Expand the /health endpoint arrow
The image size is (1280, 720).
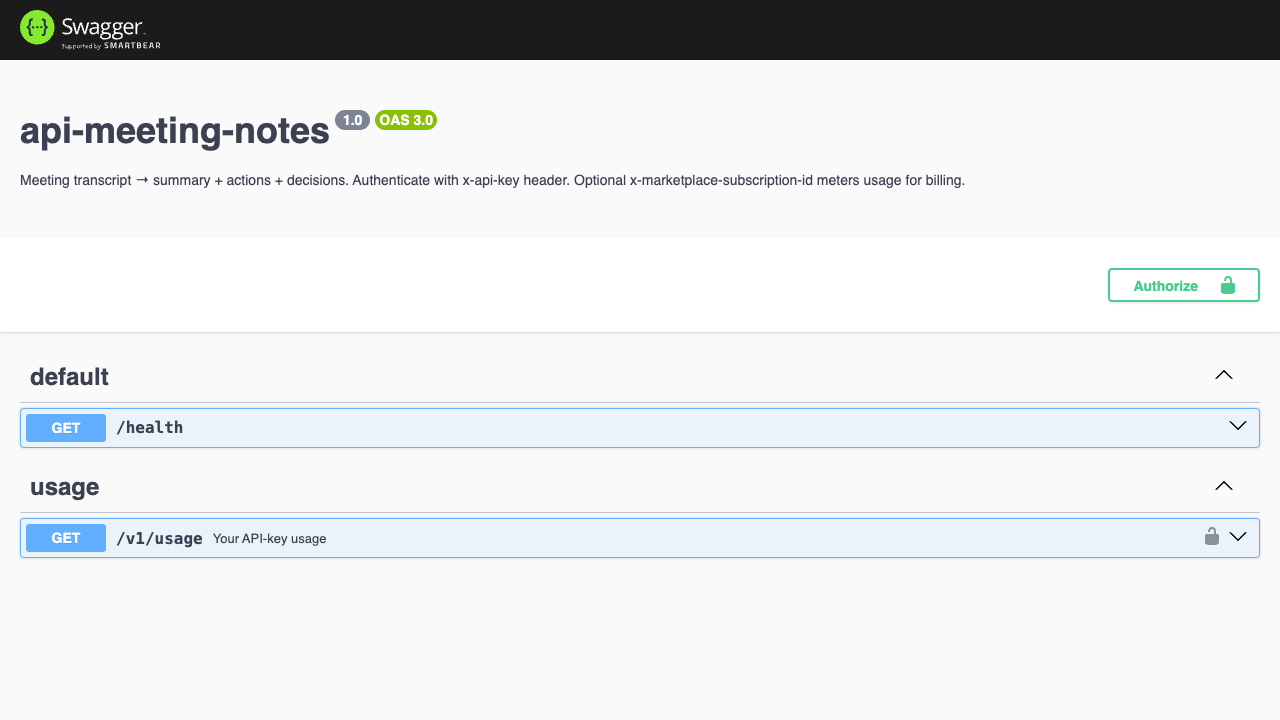click(x=1238, y=426)
